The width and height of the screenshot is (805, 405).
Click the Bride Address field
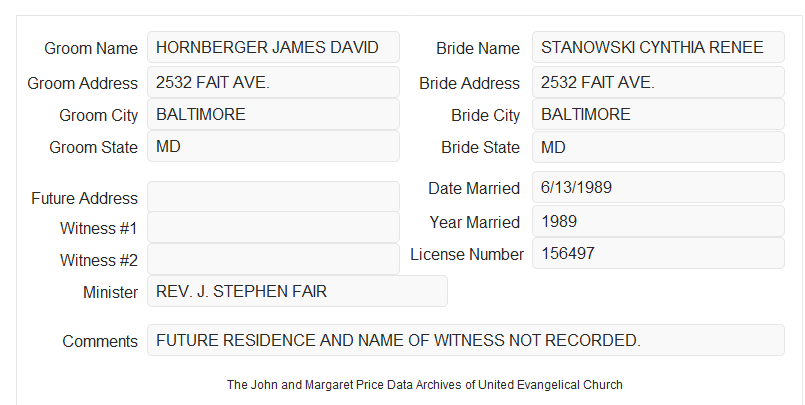658,82
